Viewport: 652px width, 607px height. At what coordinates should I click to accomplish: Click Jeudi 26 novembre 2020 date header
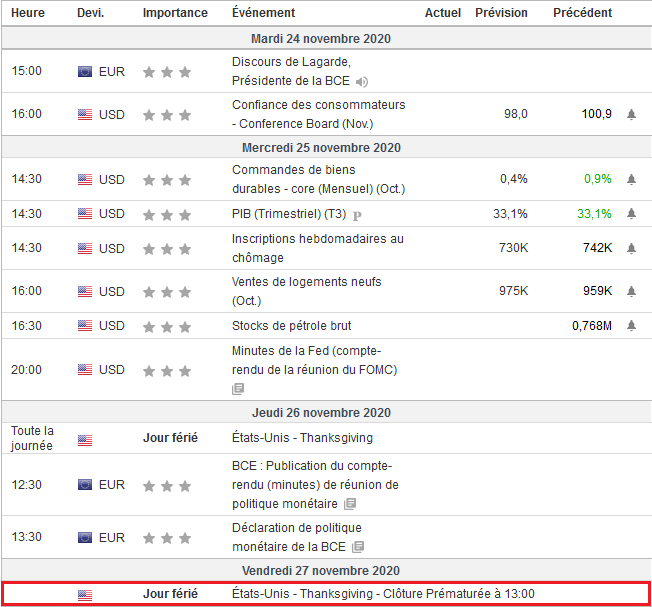tap(321, 412)
